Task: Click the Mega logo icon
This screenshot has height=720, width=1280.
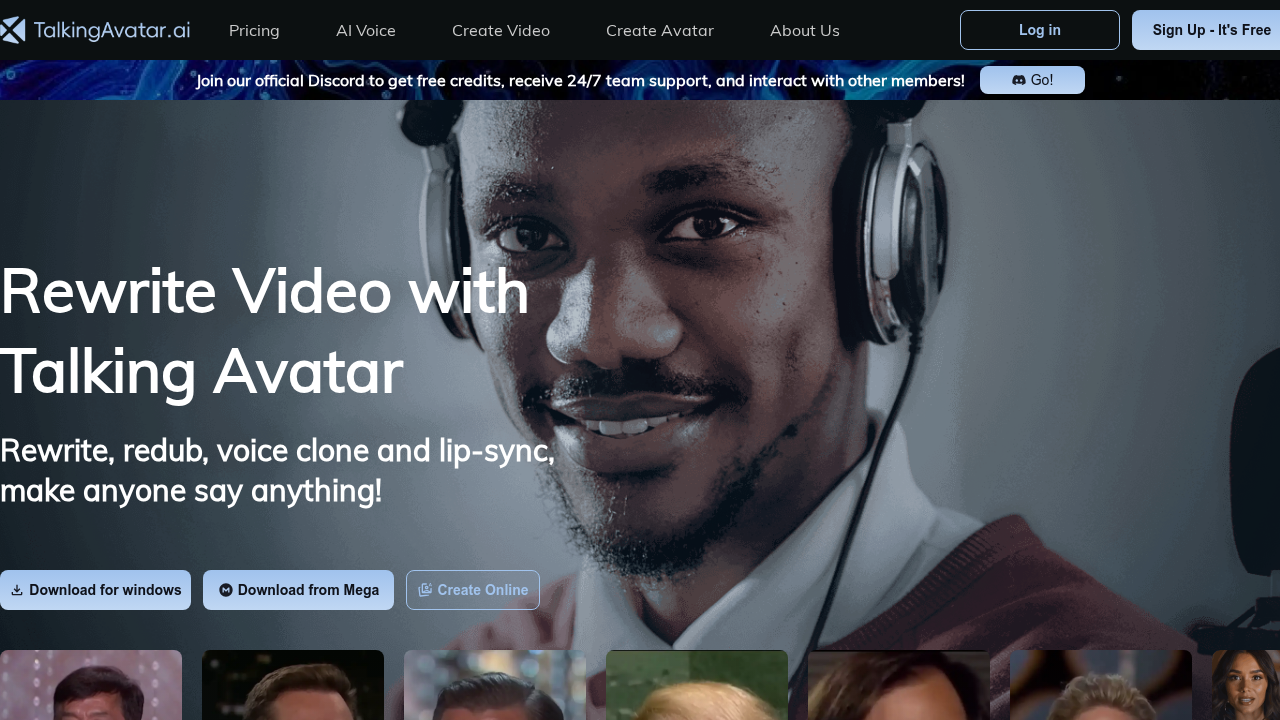Action: coord(226,590)
